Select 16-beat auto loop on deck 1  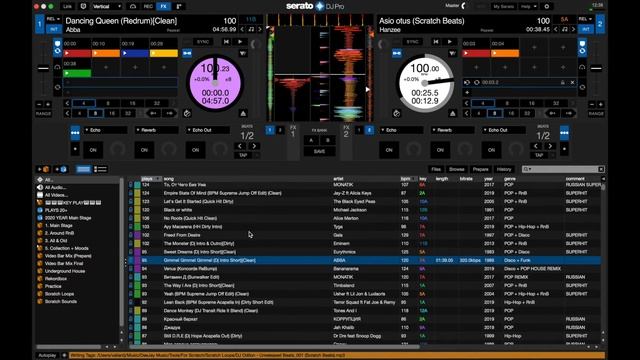tap(132, 103)
